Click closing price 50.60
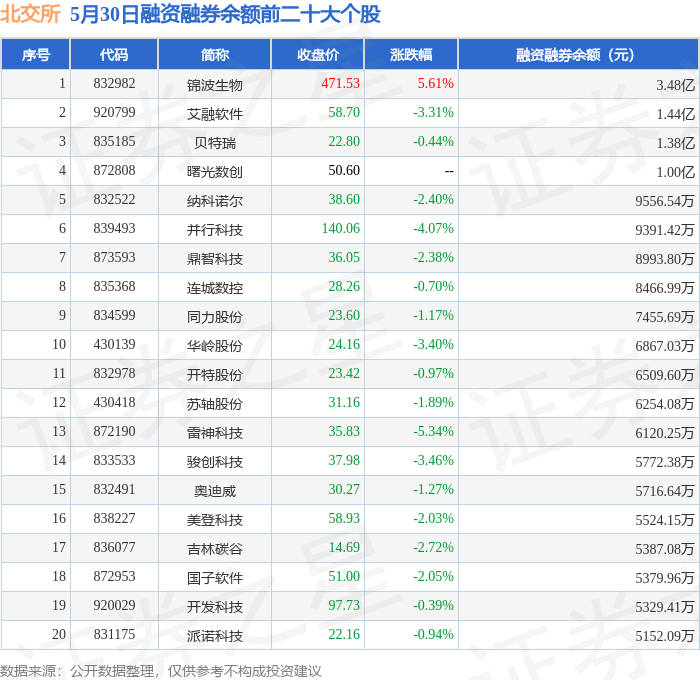Viewport: 700px width, 680px height. pos(344,171)
